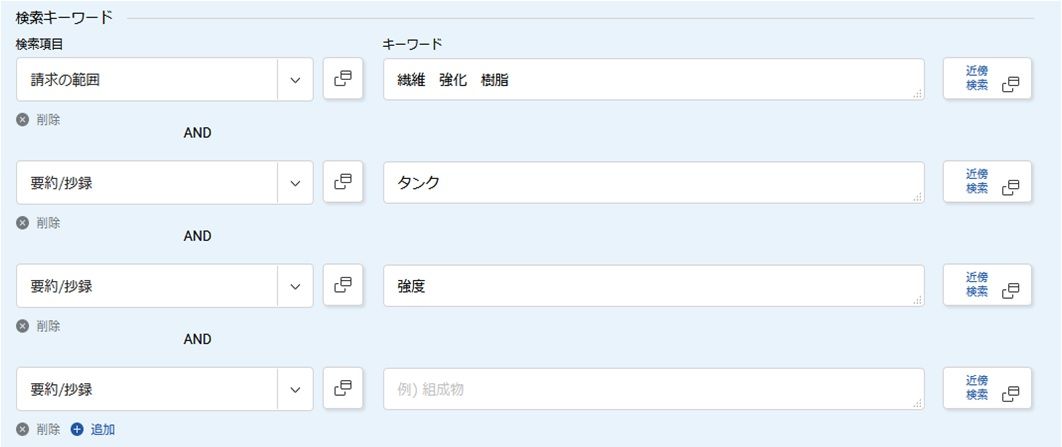Click delete icon under the last row
The image size is (1062, 447).
click(x=23, y=429)
